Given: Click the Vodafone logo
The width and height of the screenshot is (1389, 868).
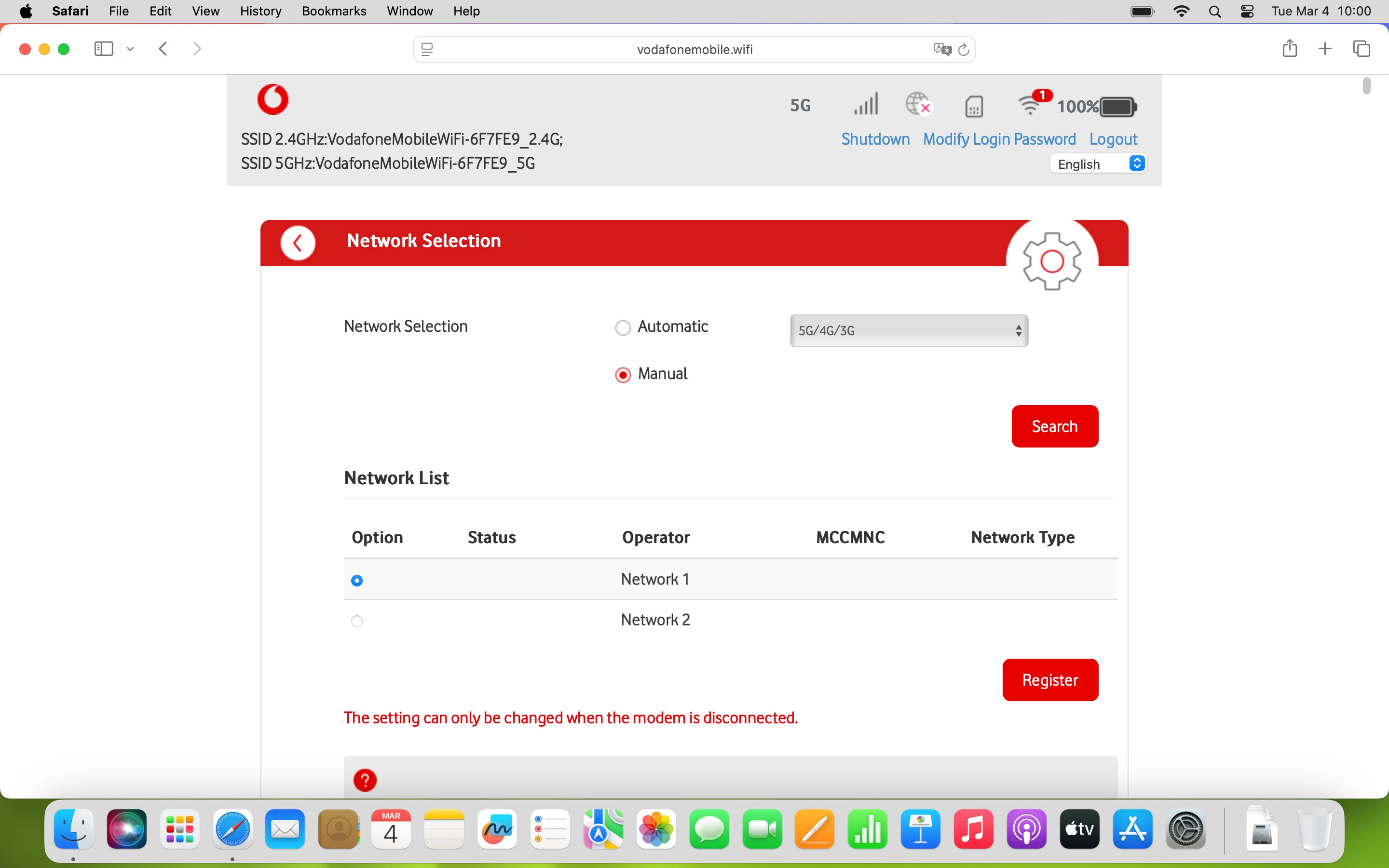Looking at the screenshot, I should (x=272, y=99).
